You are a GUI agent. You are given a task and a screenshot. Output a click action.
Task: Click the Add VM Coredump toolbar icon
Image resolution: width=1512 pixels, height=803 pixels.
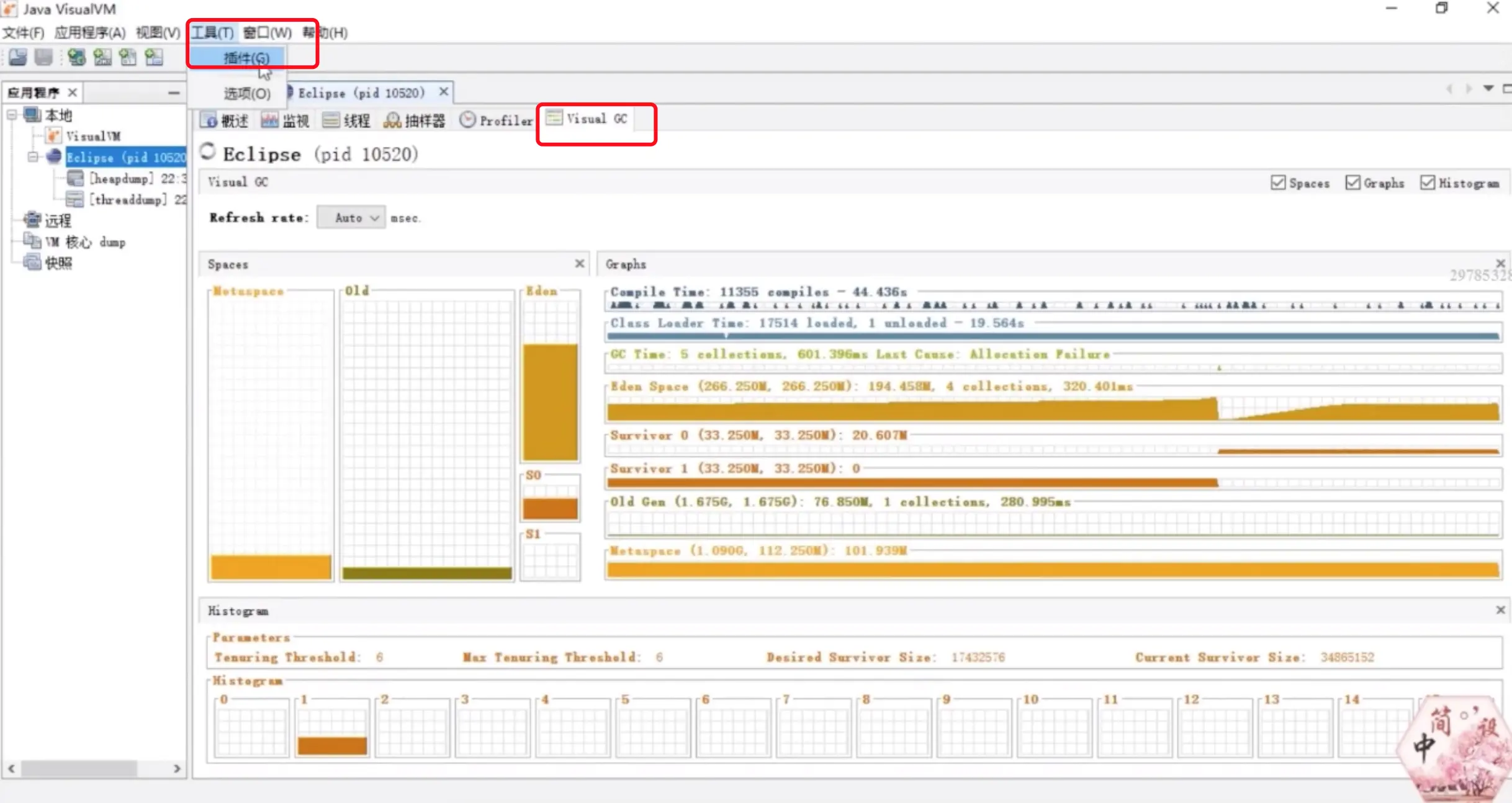click(128, 58)
